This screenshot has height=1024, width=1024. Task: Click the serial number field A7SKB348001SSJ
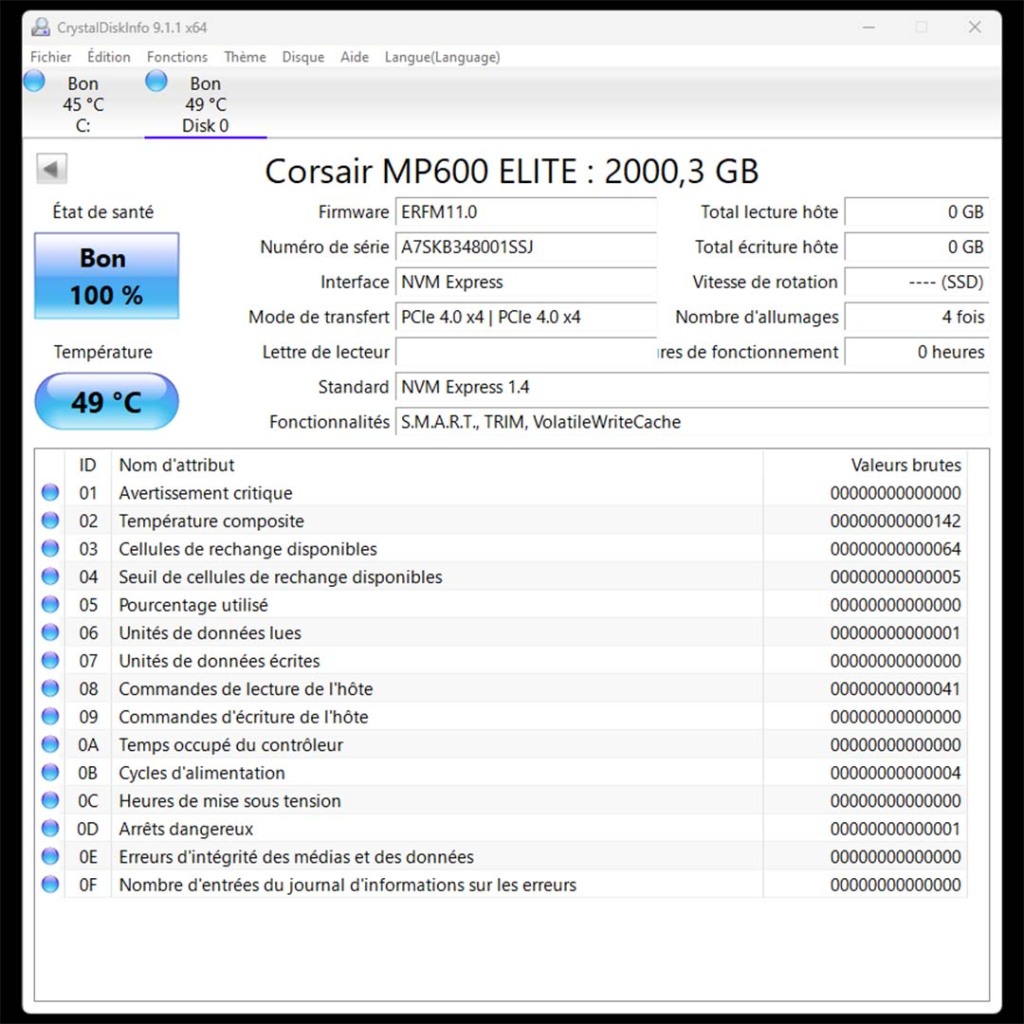(x=526, y=247)
